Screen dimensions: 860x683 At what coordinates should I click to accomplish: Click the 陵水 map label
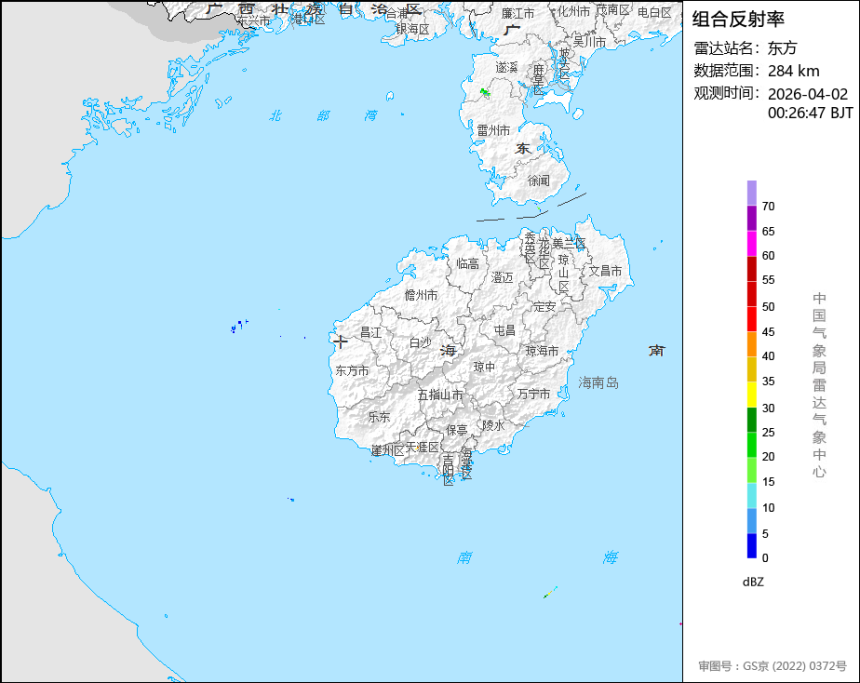click(x=494, y=426)
